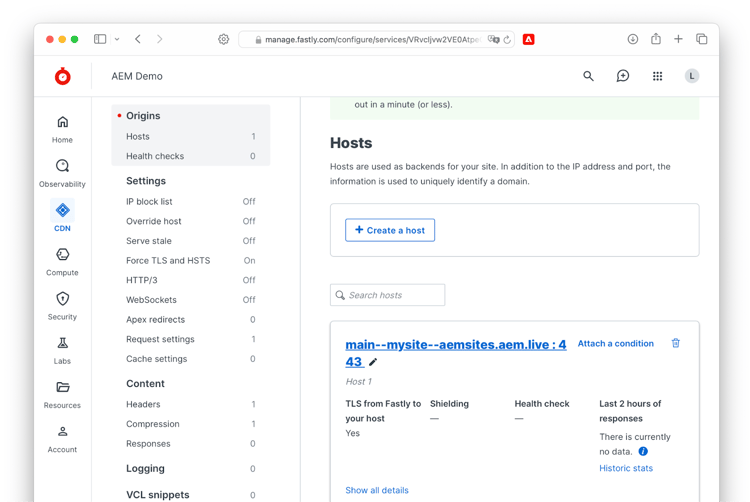The width and height of the screenshot is (750, 502).
Task: Click the translate icon in address bar
Action: (x=494, y=40)
